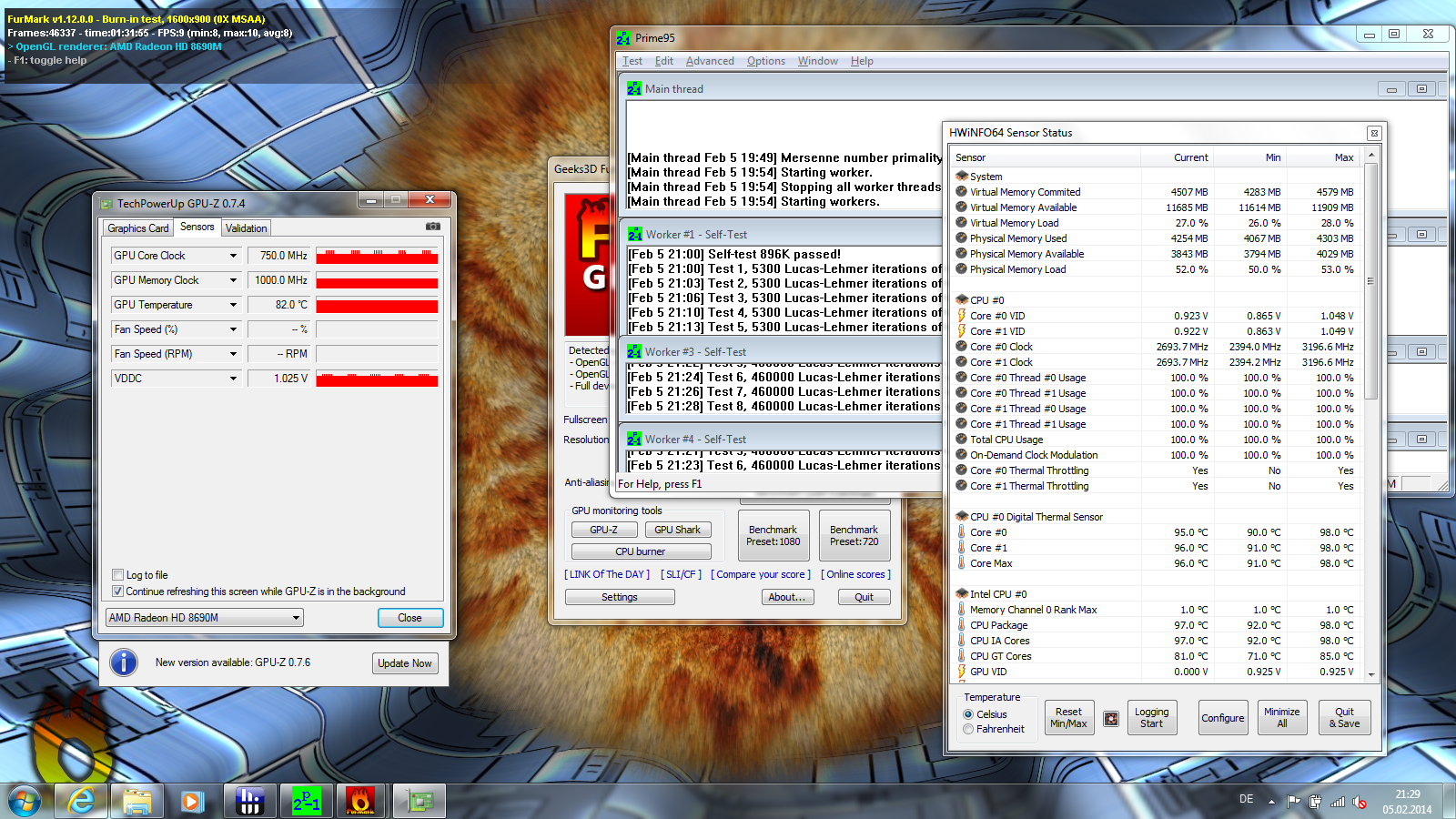Open the fan control icon button in HWiNFO64

[1111, 719]
